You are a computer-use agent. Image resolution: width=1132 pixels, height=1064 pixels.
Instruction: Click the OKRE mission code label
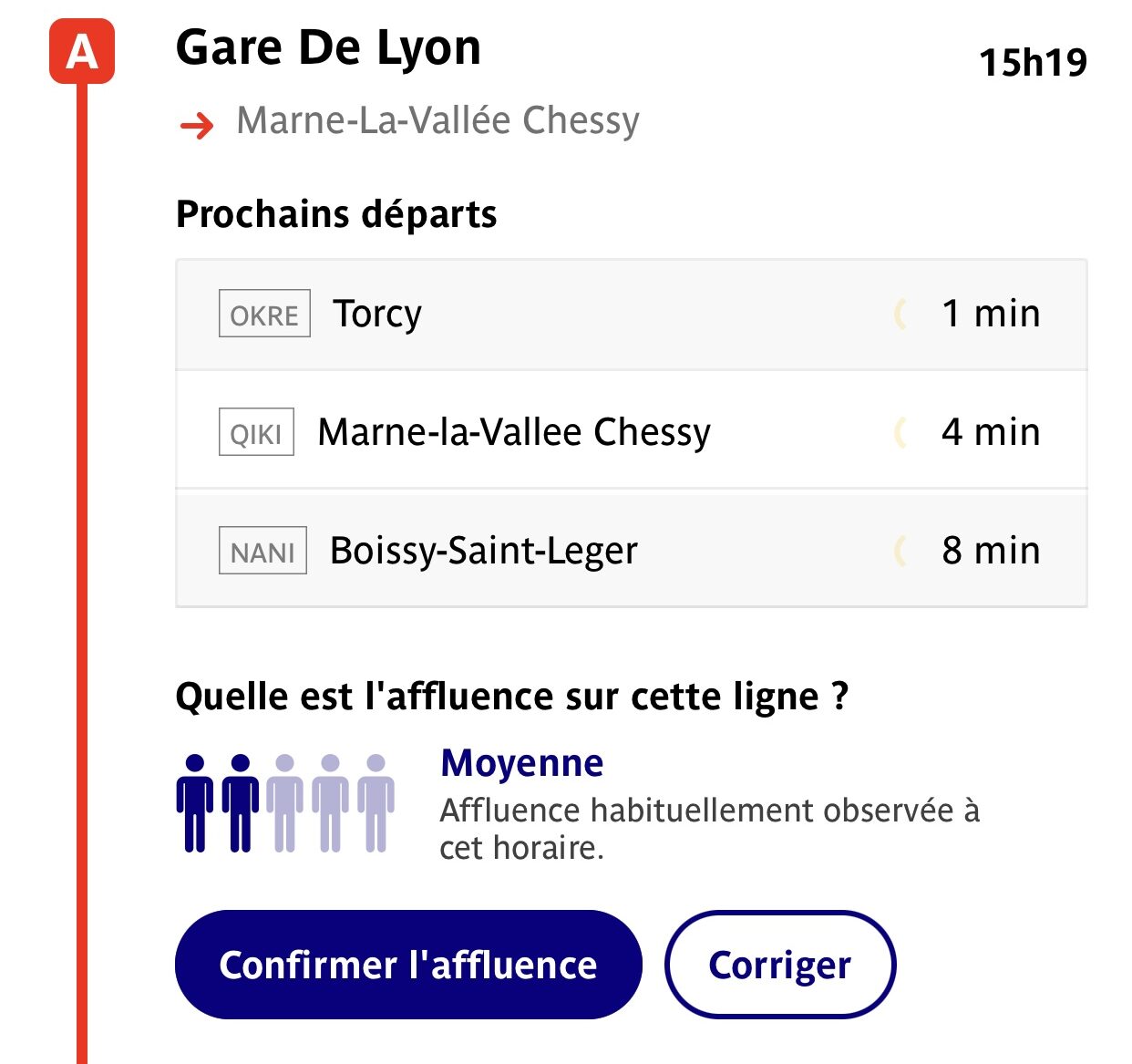click(x=262, y=314)
